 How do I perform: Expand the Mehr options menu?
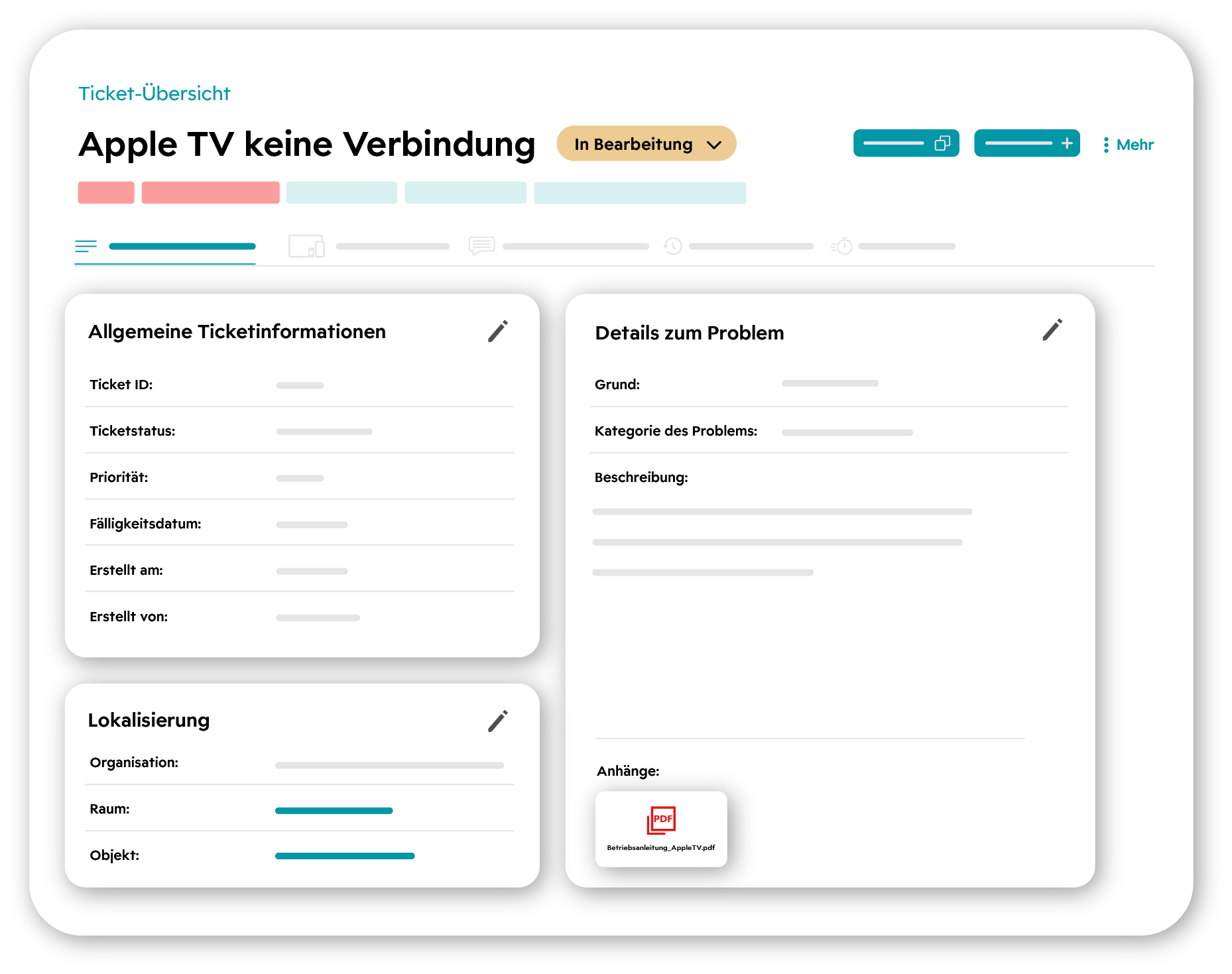[x=1135, y=145]
